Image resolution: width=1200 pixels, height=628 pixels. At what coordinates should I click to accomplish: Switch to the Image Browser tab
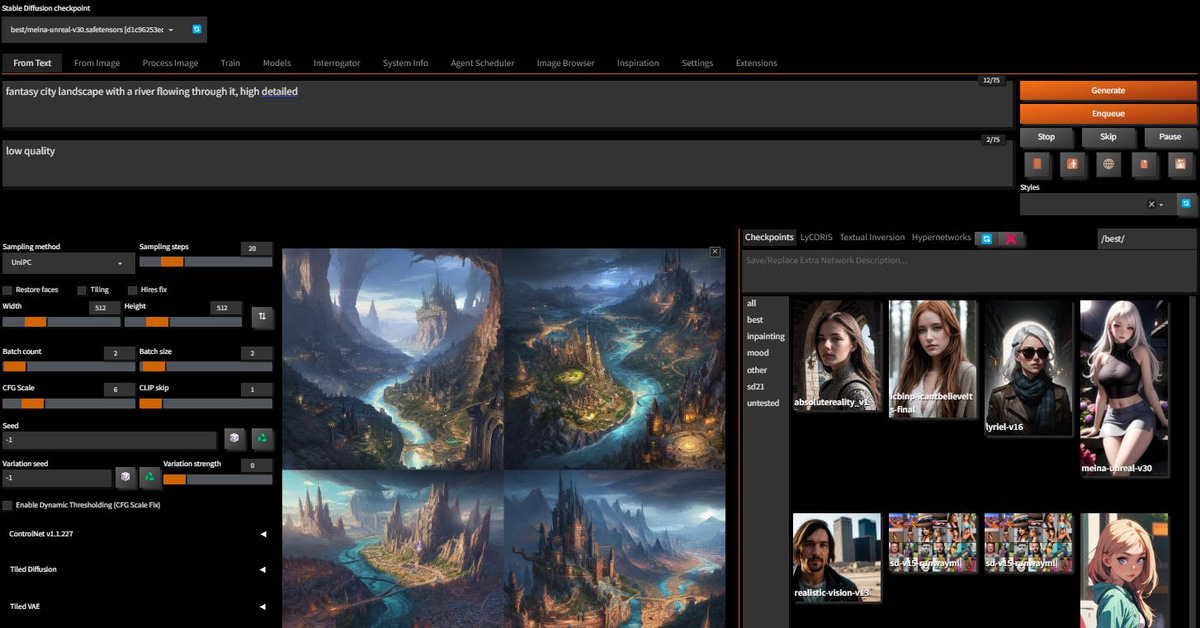565,63
